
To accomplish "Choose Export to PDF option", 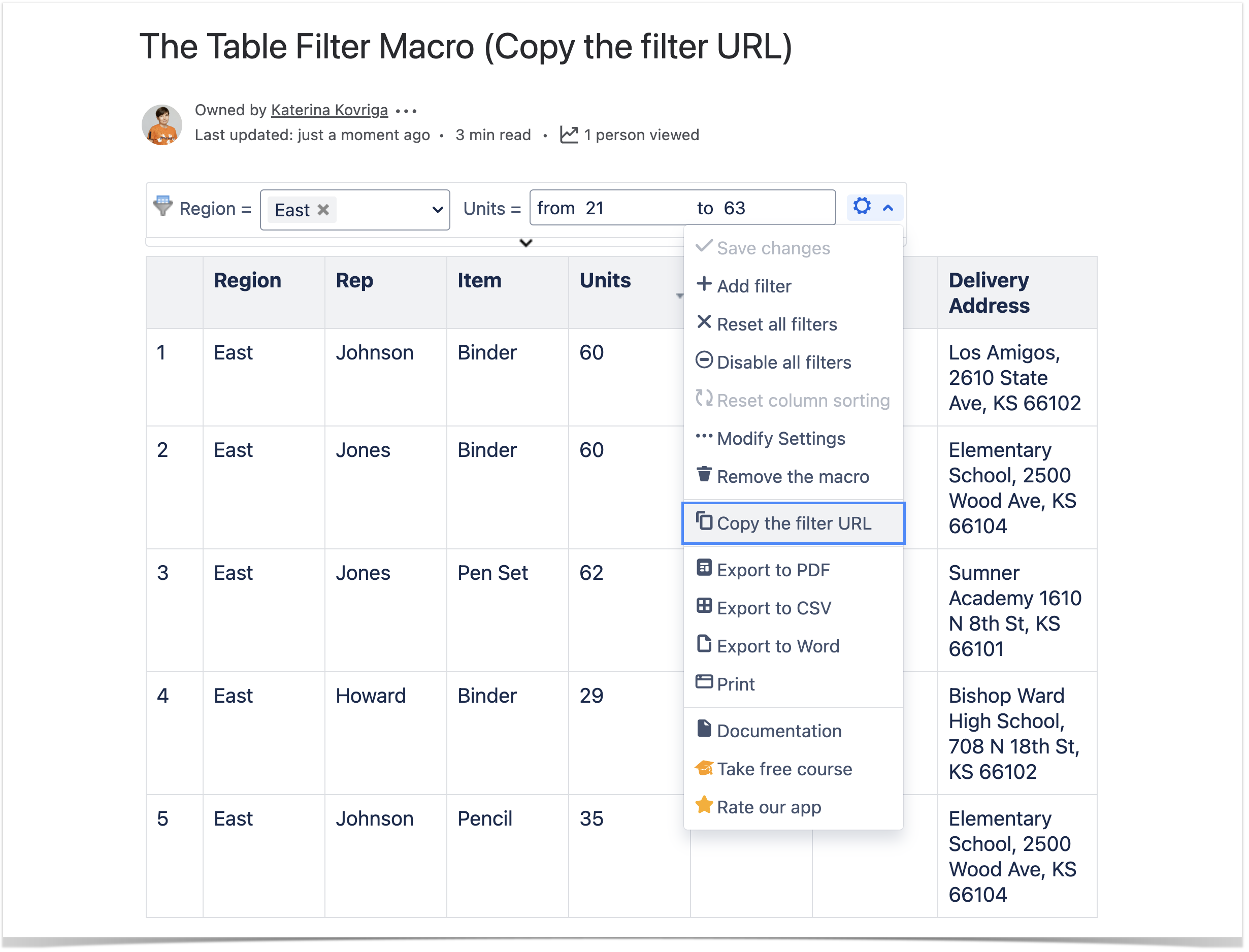I will (773, 570).
